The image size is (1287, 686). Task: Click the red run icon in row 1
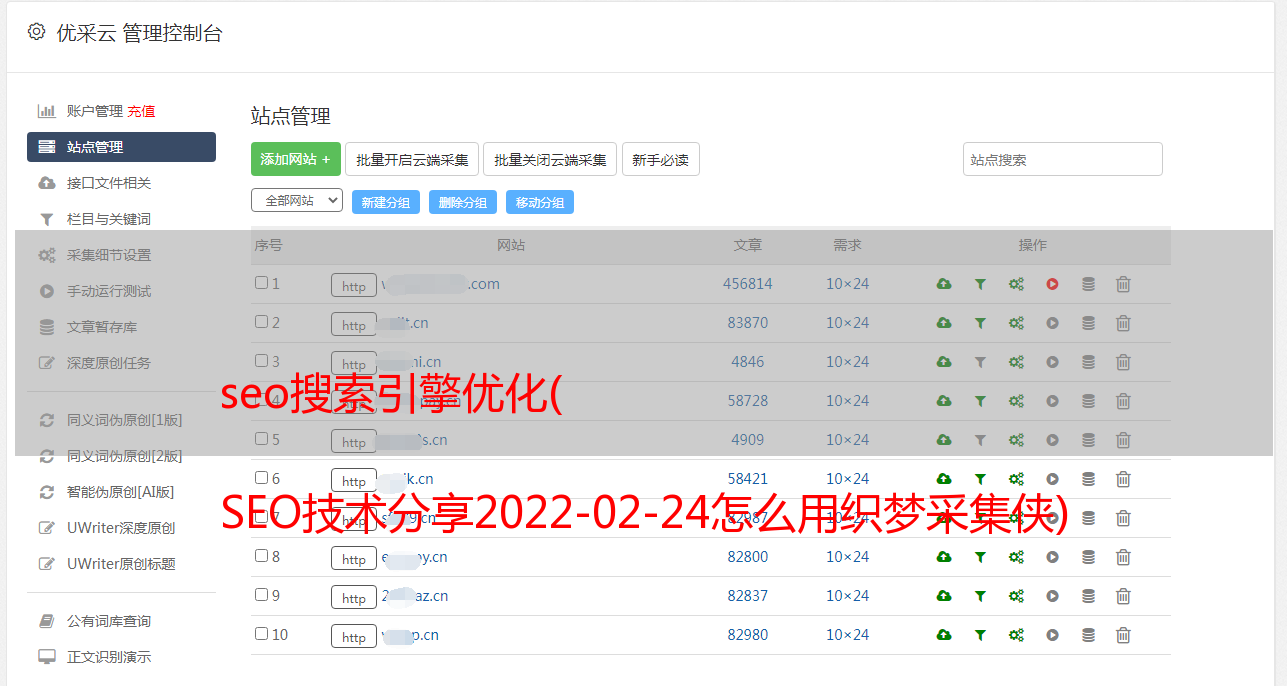(x=1052, y=284)
